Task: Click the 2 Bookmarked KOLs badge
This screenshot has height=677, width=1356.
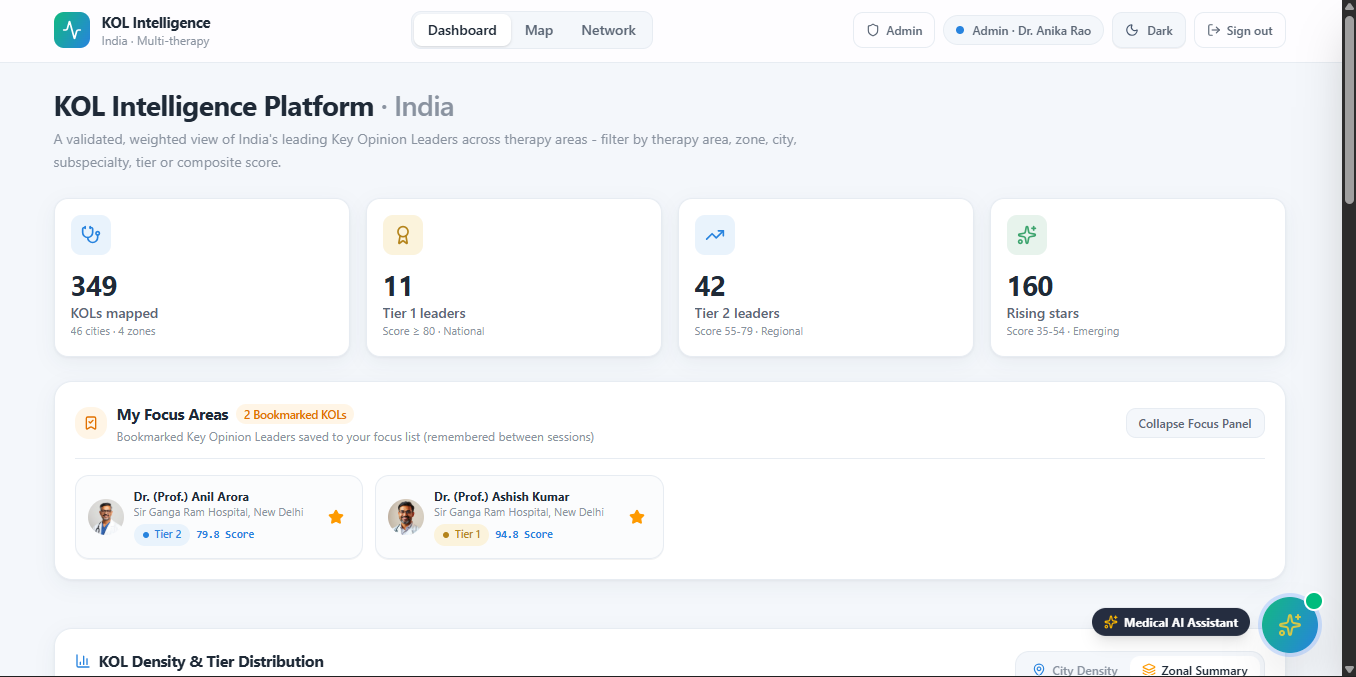Action: [295, 415]
